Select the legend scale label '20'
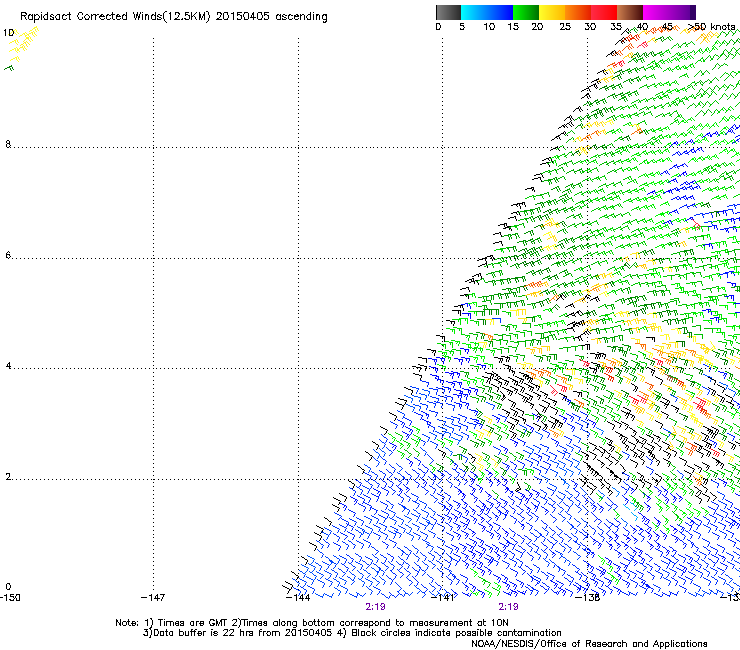 coord(537,27)
